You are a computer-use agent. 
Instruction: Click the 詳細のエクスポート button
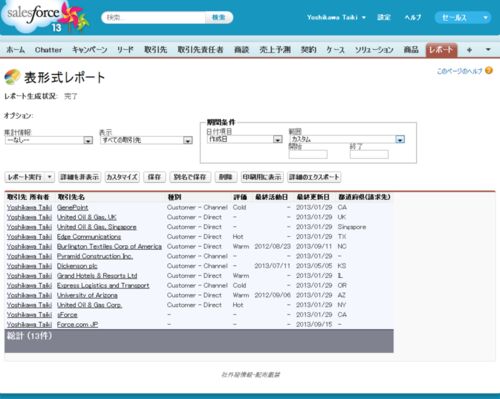[x=314, y=177]
